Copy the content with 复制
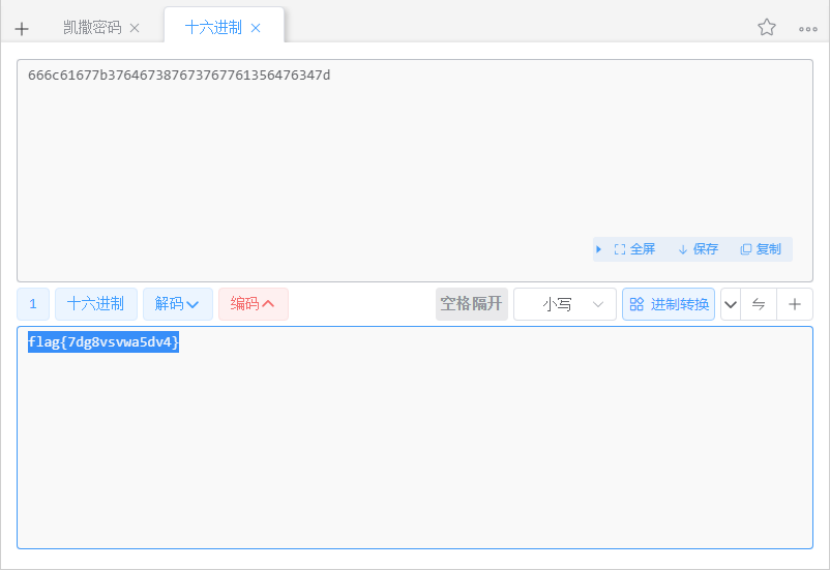Viewport: 831px width, 571px height. [761, 249]
